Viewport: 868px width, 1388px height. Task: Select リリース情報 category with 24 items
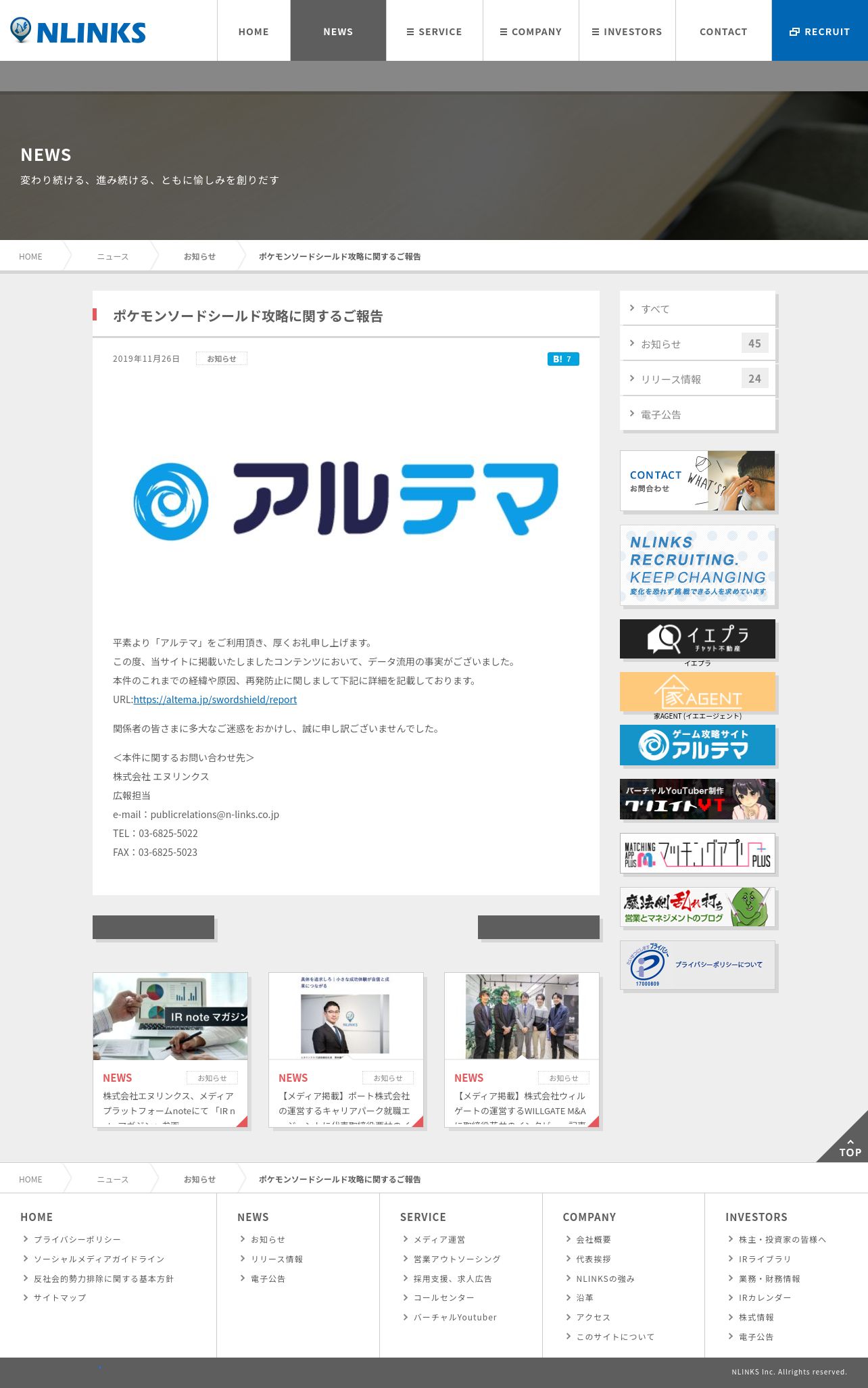(x=698, y=379)
